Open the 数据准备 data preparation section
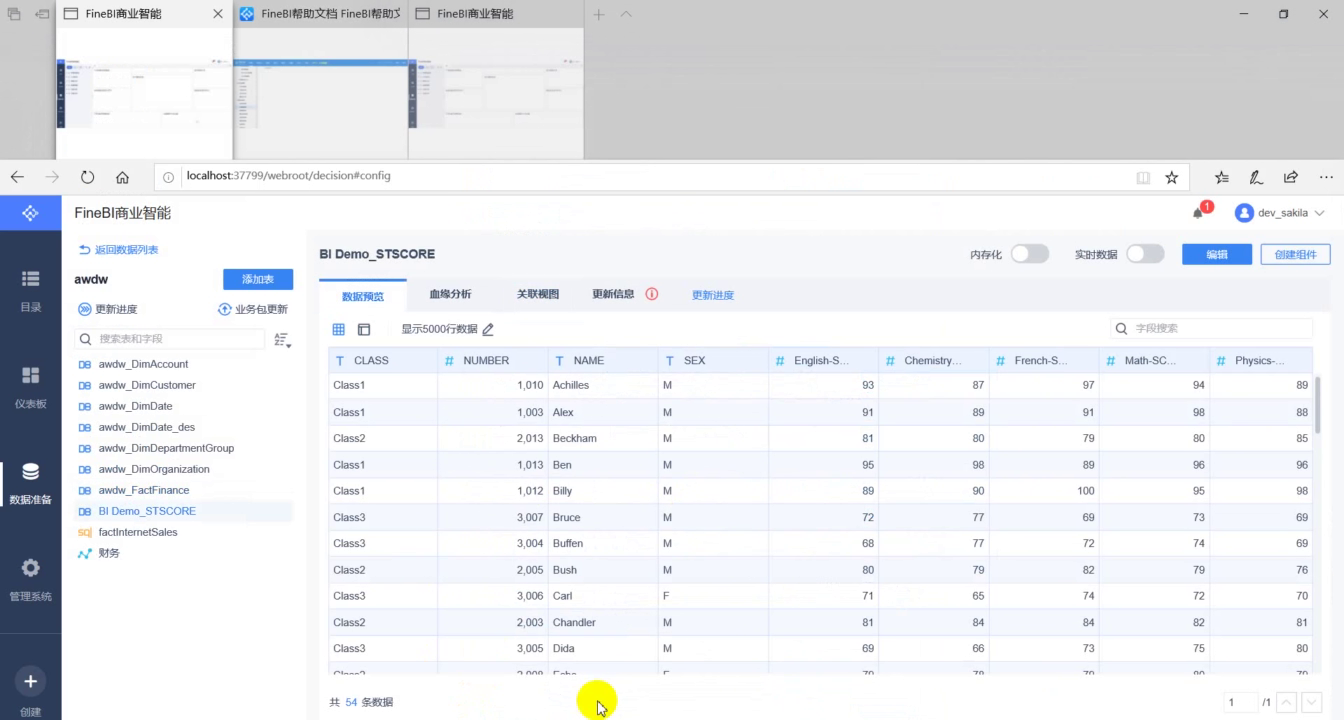The width and height of the screenshot is (1344, 720). tap(30, 483)
